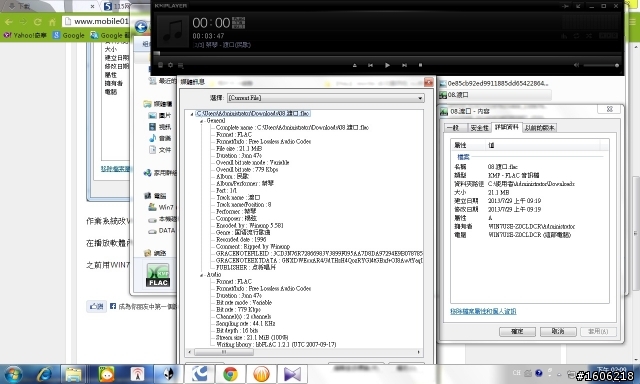Screen dimensions: 640x384
Task: Open Visual Studio taskbar icon
Action: [x=292, y=374]
